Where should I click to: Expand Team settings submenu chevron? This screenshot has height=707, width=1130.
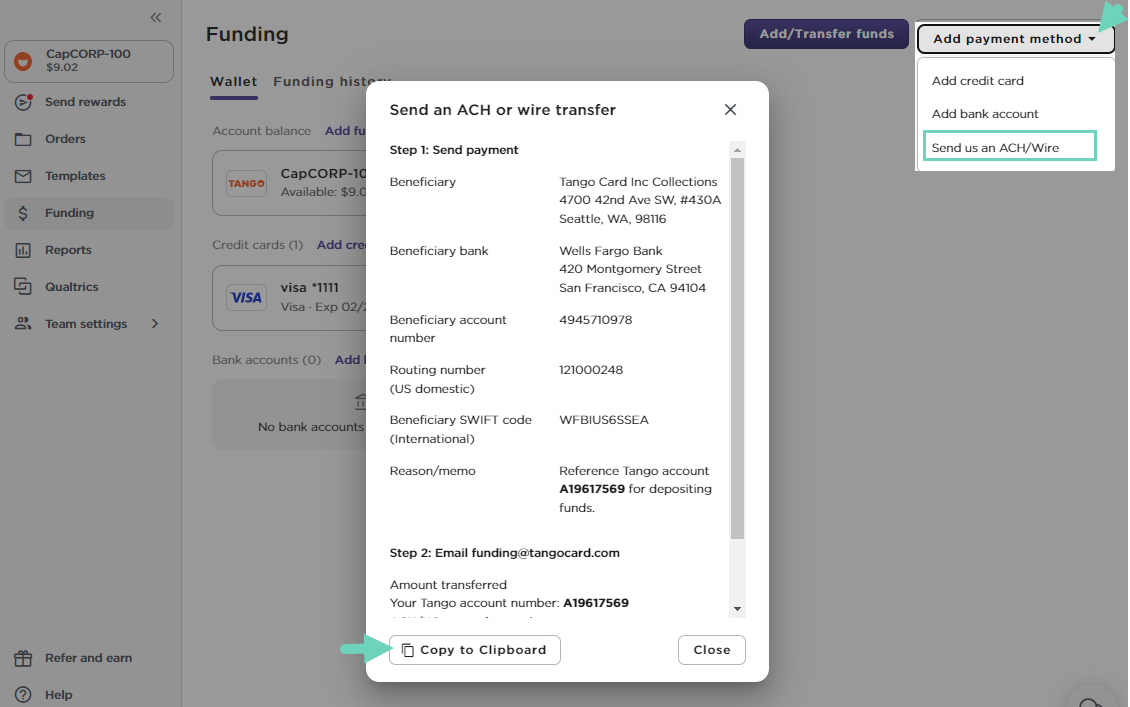click(155, 324)
